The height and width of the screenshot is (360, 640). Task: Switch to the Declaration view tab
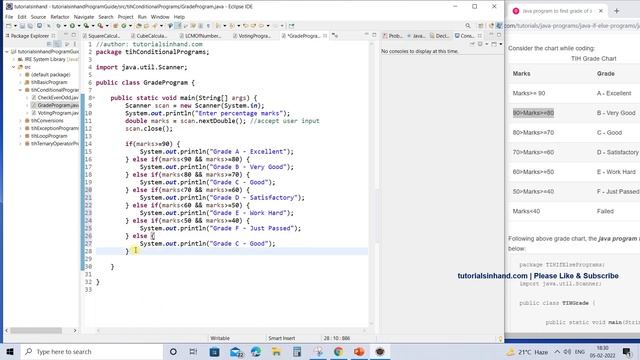point(440,36)
